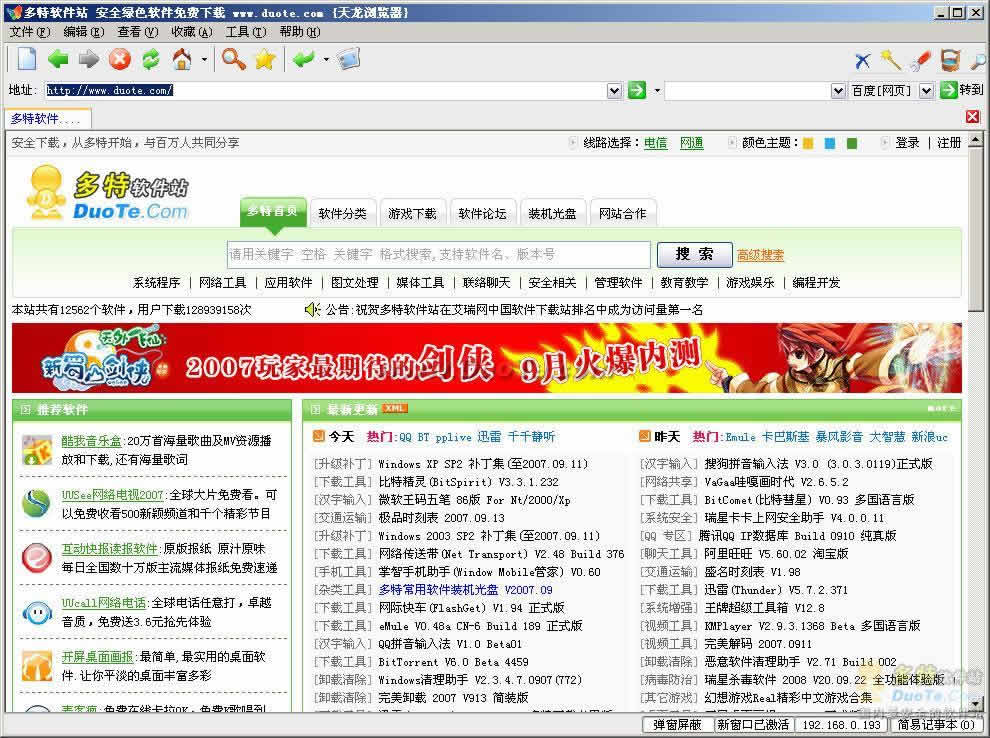990x738 pixels.
Task: Expand the home button dropdown arrow
Action: tap(204, 60)
